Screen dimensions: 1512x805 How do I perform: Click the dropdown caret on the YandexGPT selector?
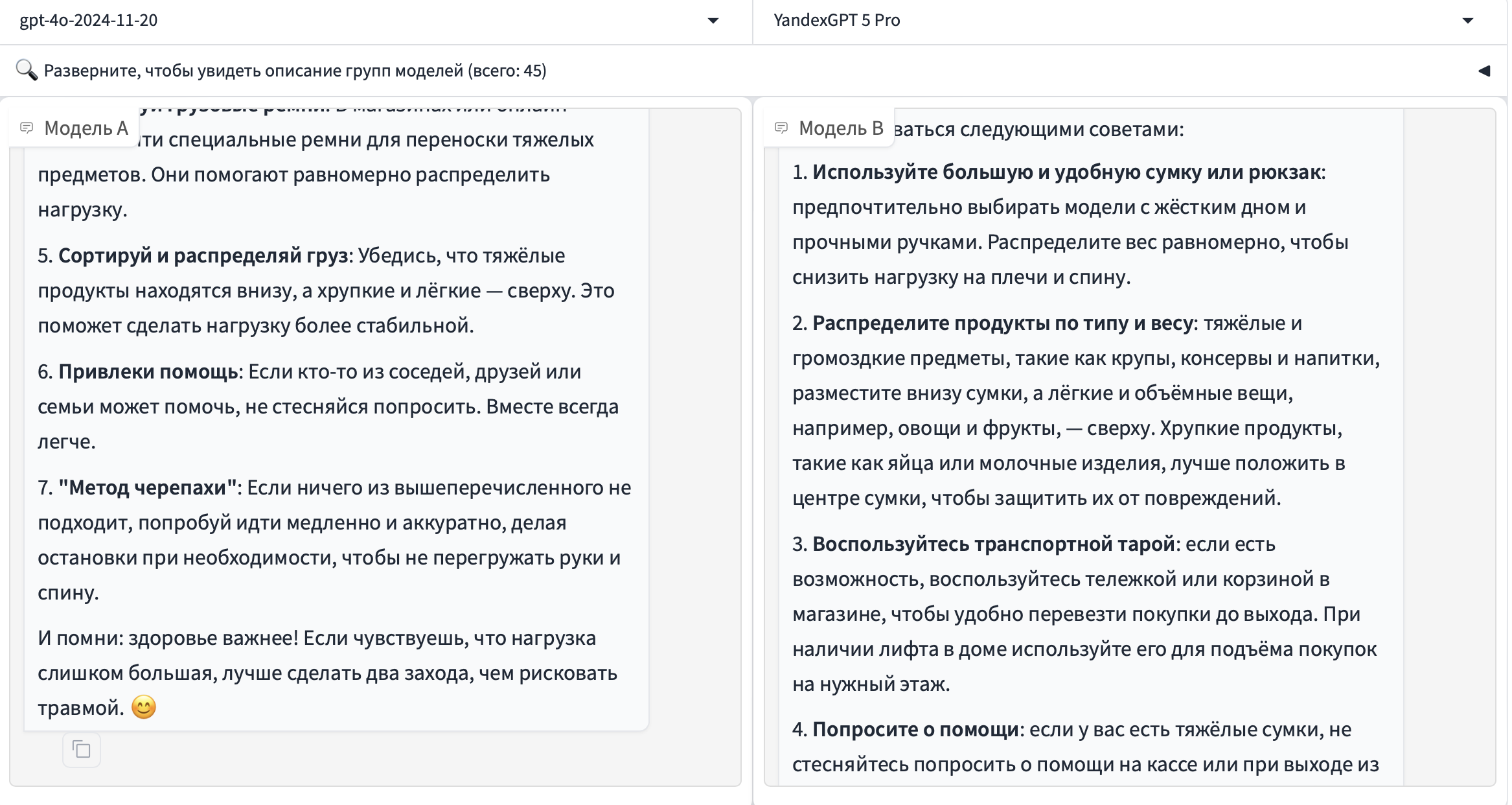(1469, 21)
